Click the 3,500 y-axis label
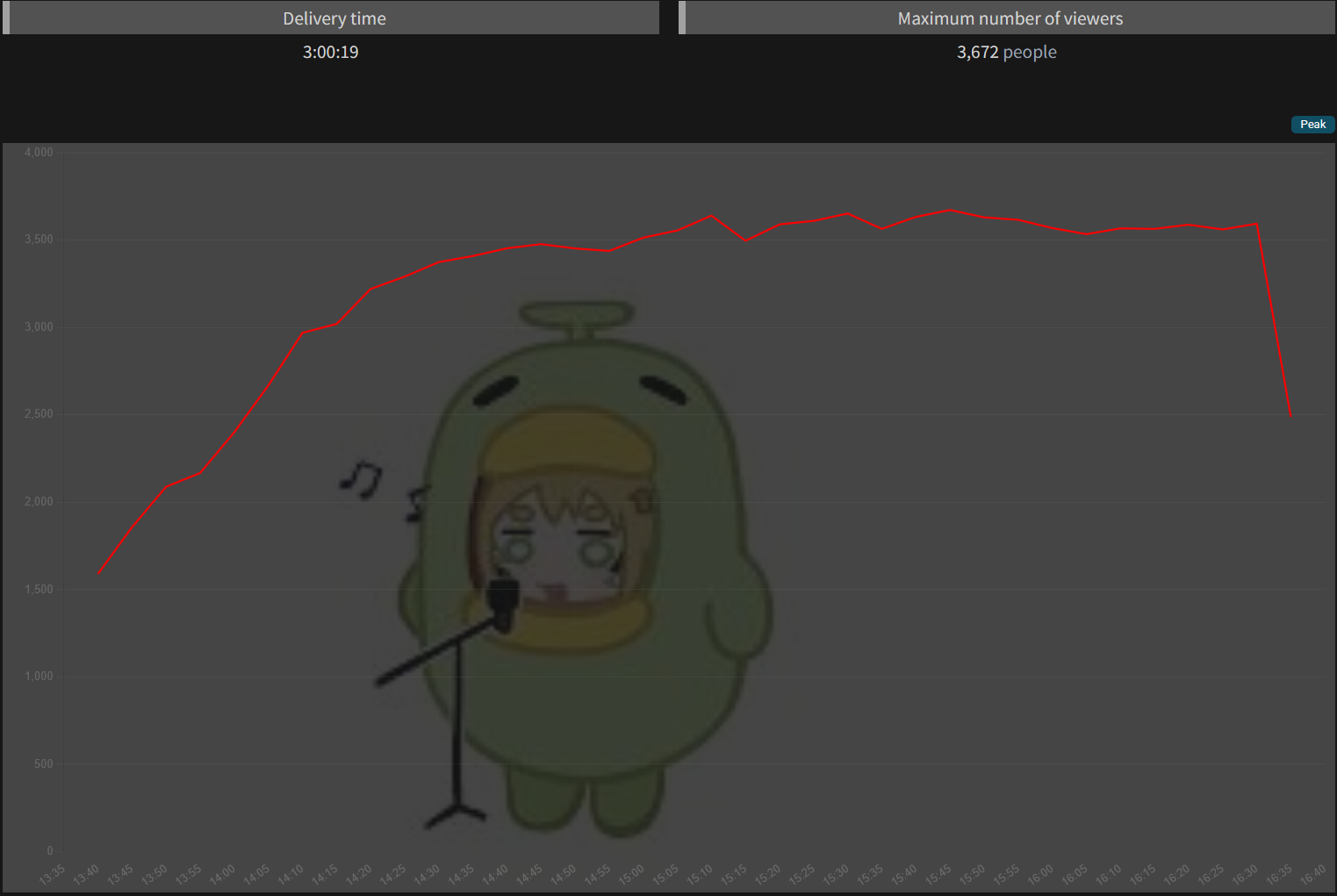This screenshot has width=1337, height=896. [39, 240]
